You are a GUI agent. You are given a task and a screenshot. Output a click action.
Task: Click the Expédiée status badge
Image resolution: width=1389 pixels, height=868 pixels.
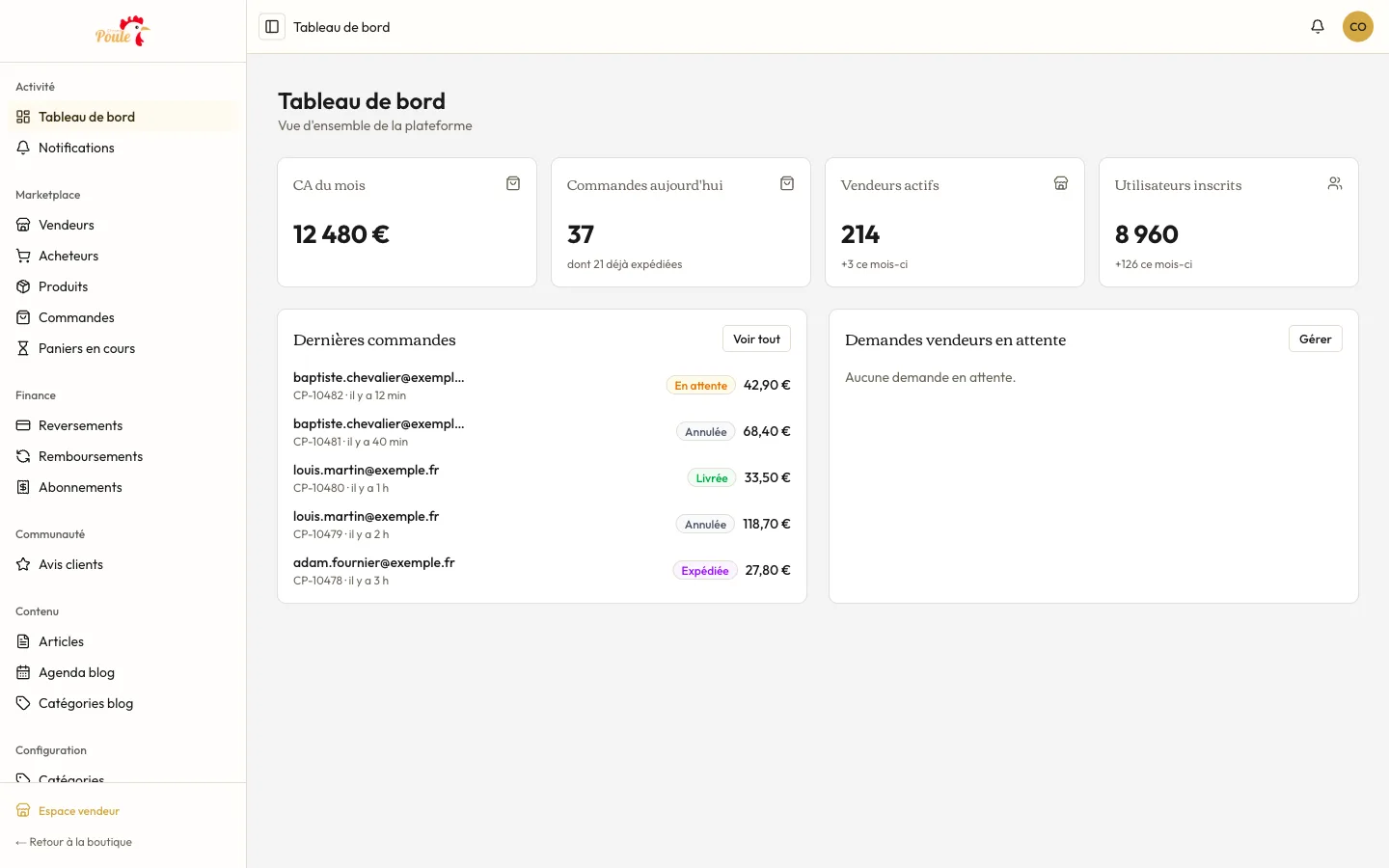(705, 570)
